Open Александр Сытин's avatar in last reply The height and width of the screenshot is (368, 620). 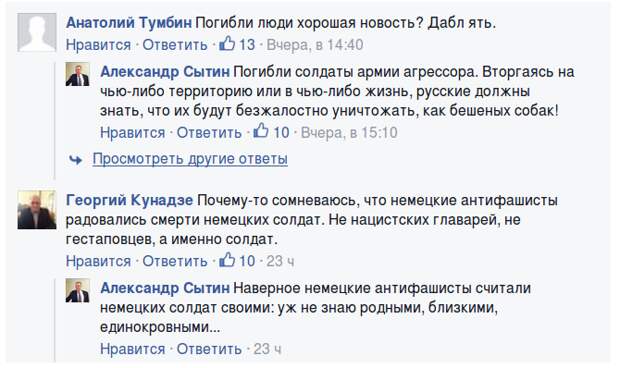click(x=78, y=291)
